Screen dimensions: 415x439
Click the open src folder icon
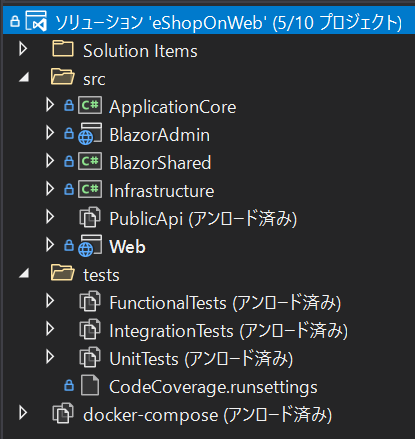coord(63,77)
